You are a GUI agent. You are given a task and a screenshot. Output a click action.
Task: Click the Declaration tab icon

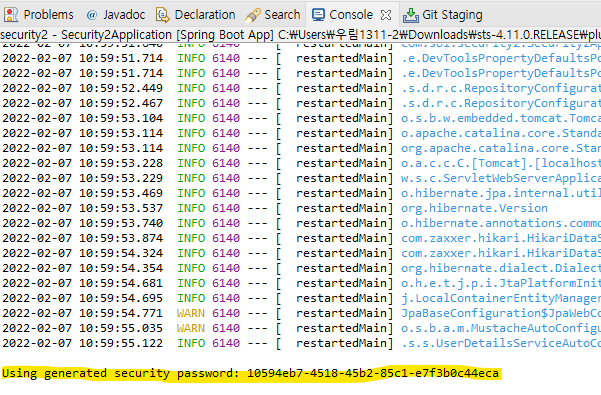163,15
